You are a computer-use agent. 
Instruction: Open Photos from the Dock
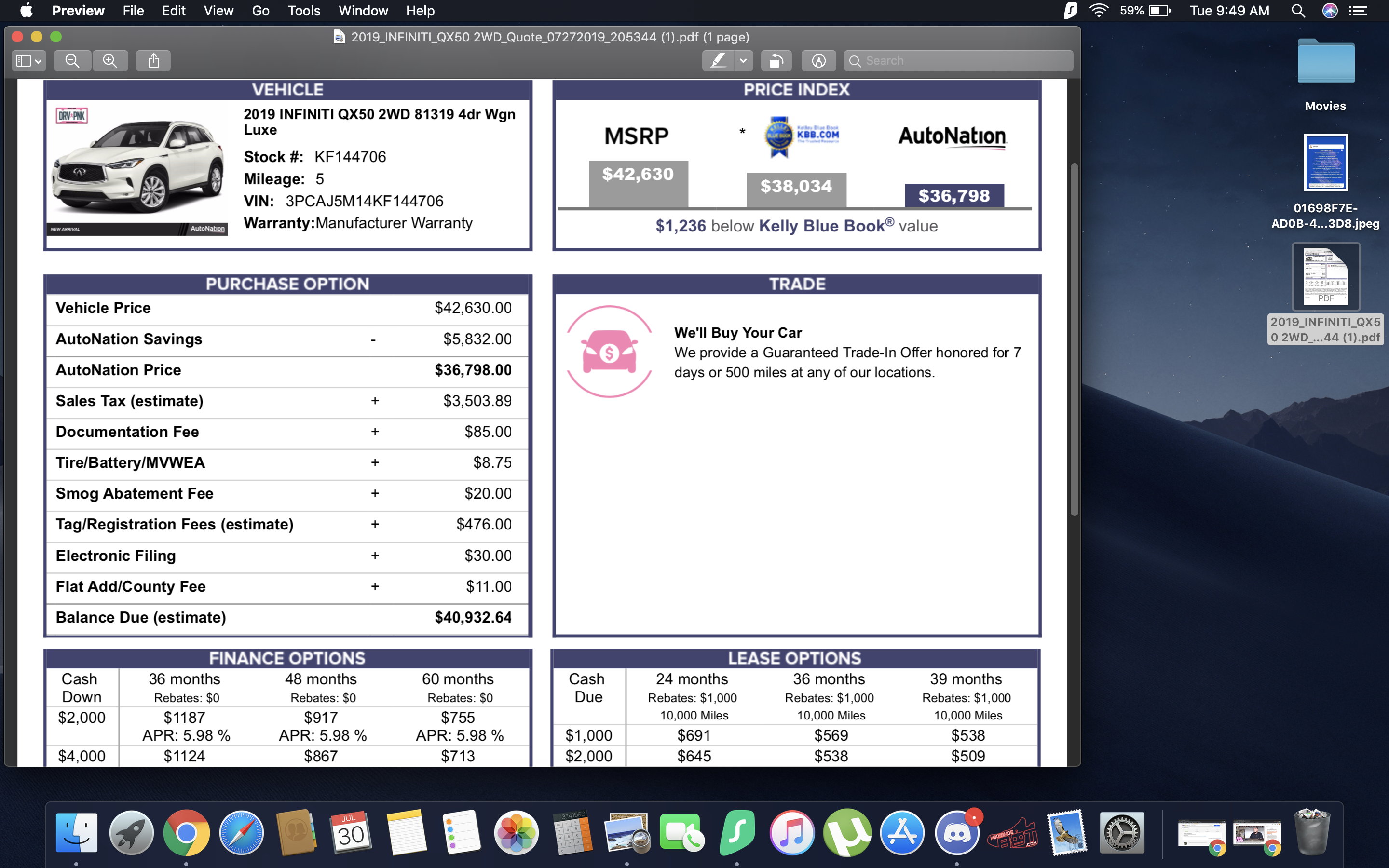click(516, 832)
